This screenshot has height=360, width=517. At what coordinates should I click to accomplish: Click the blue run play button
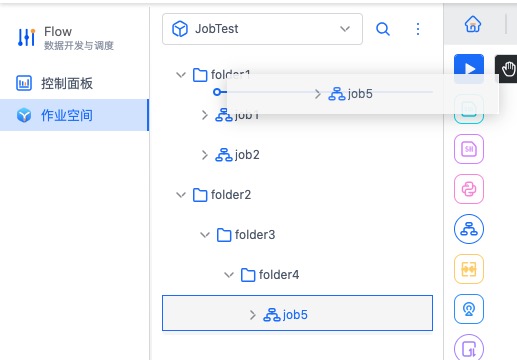pyautogui.click(x=469, y=69)
